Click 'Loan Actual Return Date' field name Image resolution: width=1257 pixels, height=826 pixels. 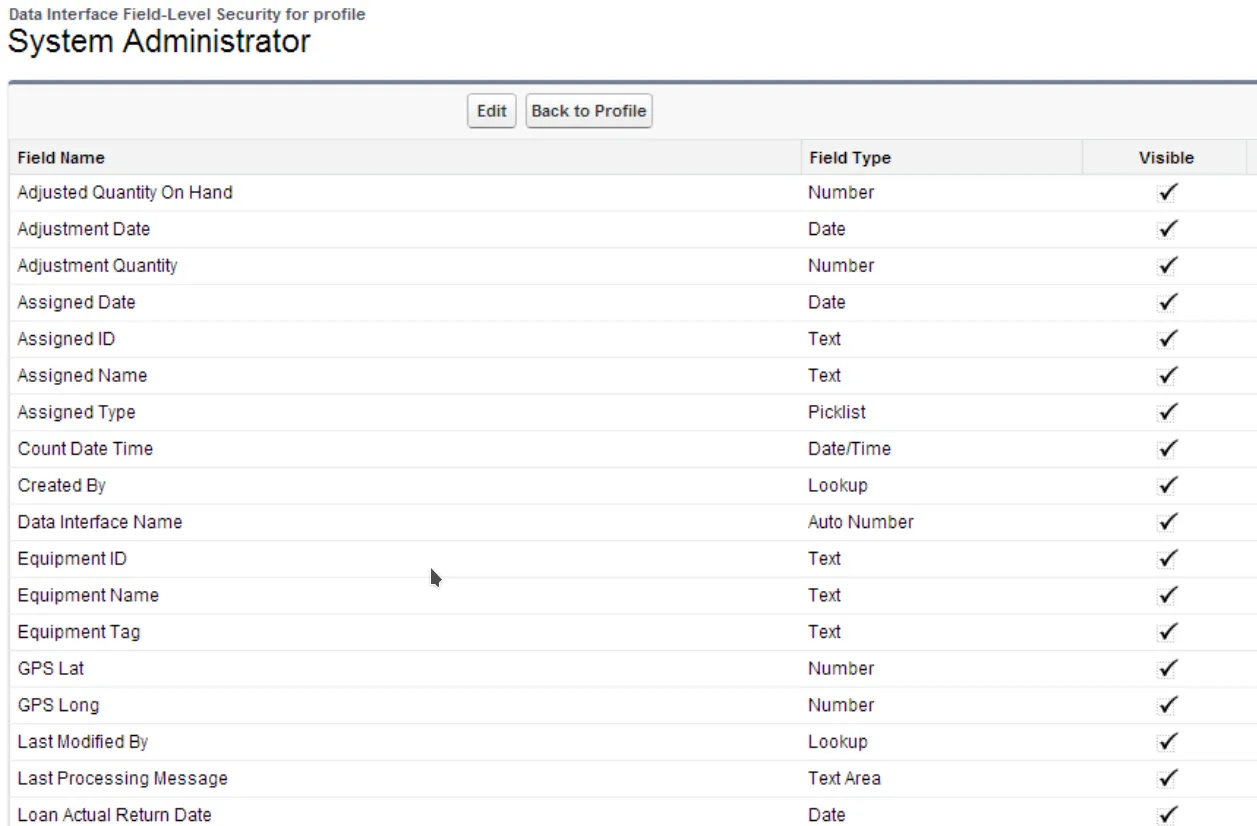[x=114, y=815]
